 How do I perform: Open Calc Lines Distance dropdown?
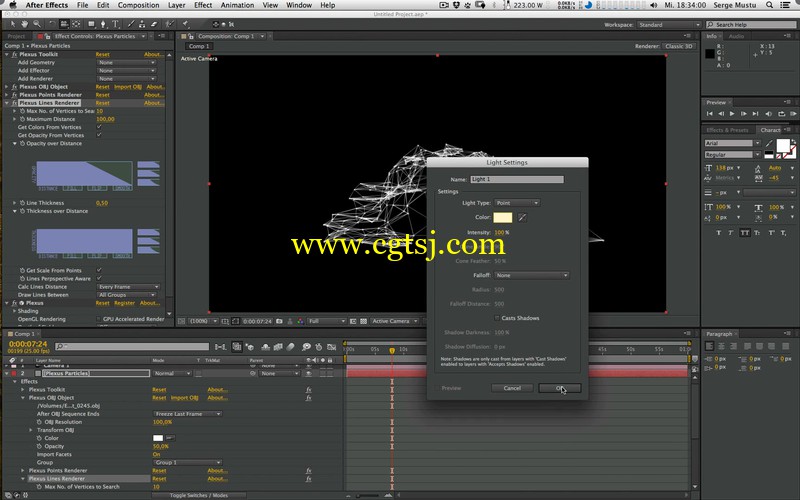(129, 287)
